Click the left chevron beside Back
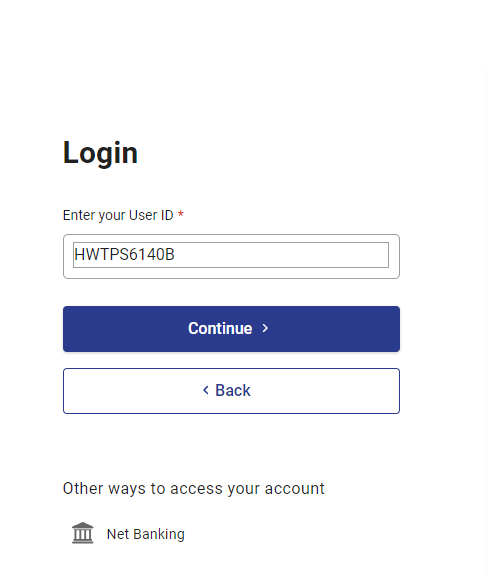This screenshot has width=487, height=577. tap(206, 390)
